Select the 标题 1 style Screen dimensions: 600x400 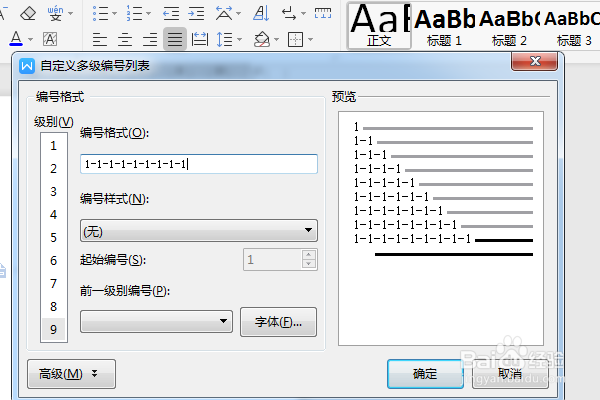444,26
